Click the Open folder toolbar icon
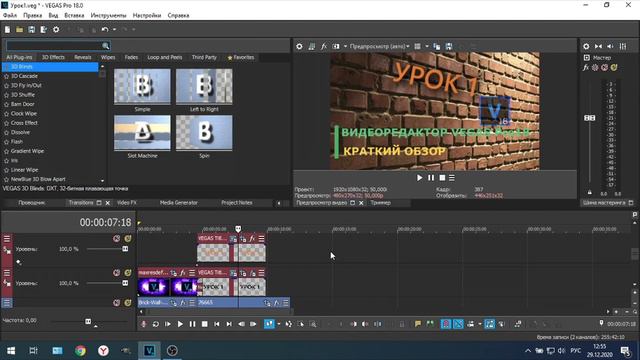The image size is (640, 360). (19, 29)
